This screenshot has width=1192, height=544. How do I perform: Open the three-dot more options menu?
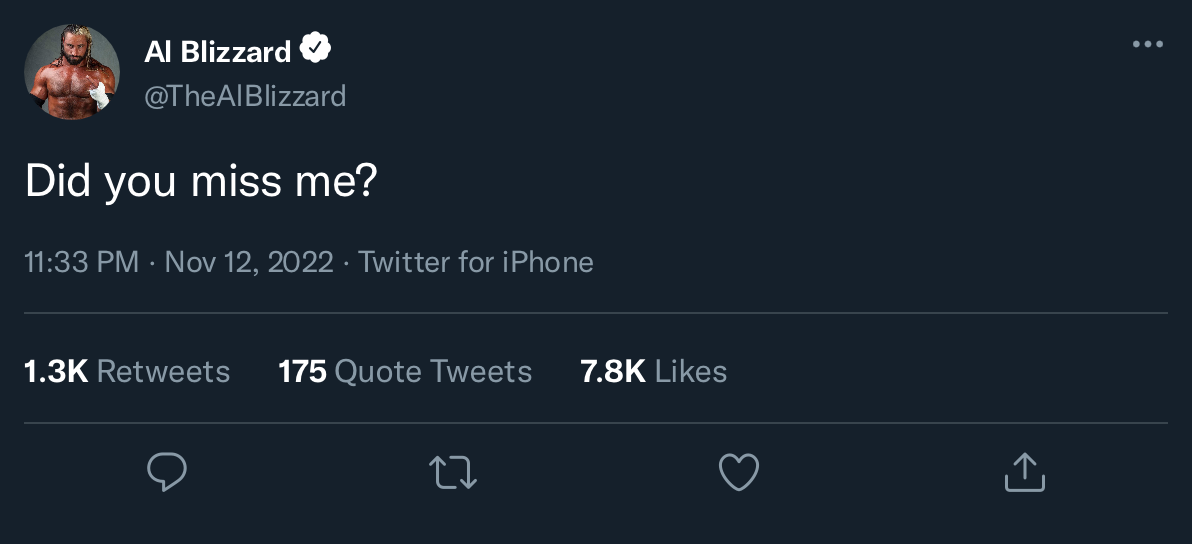[1147, 45]
